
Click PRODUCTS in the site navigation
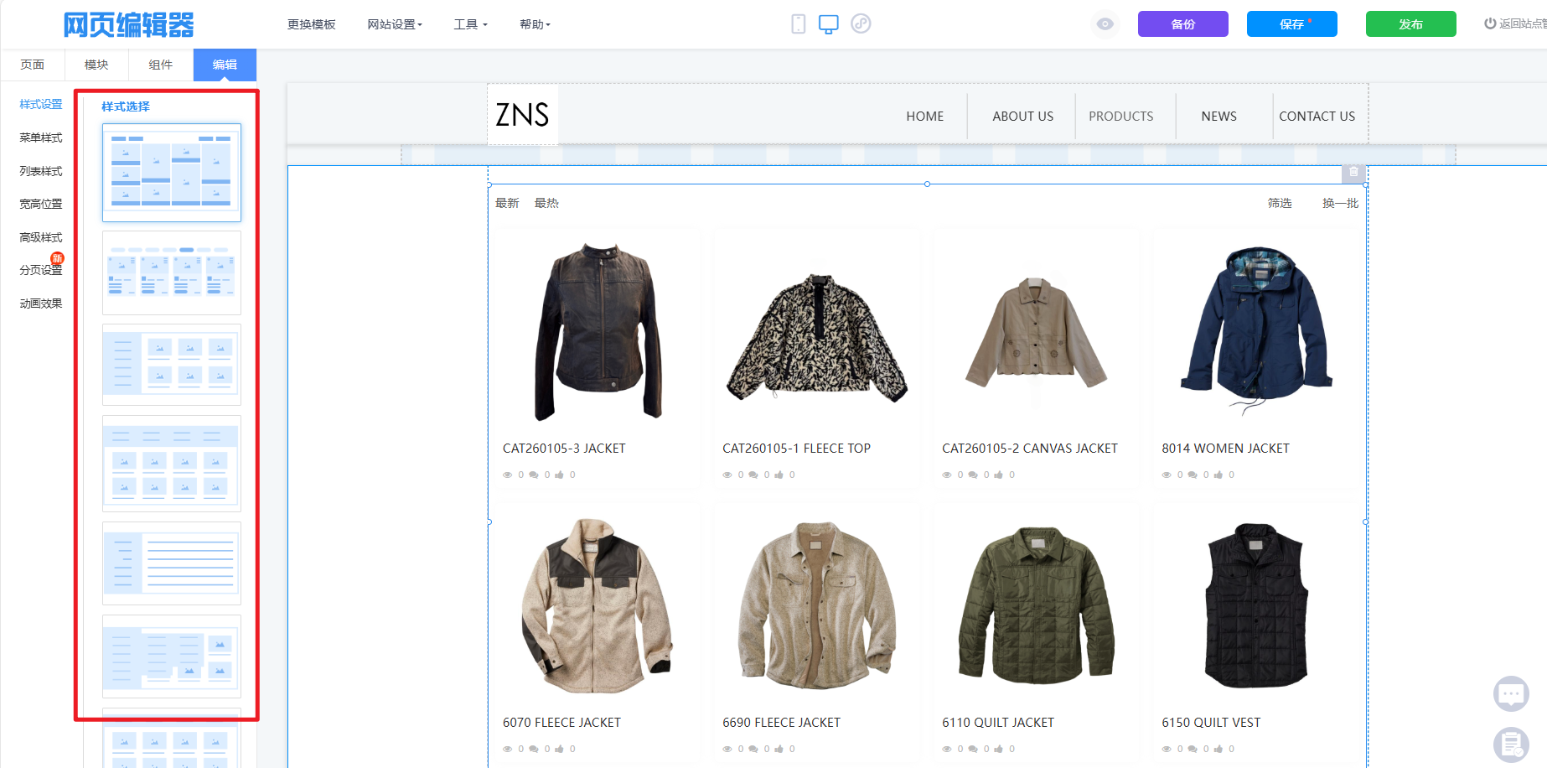(x=1121, y=116)
